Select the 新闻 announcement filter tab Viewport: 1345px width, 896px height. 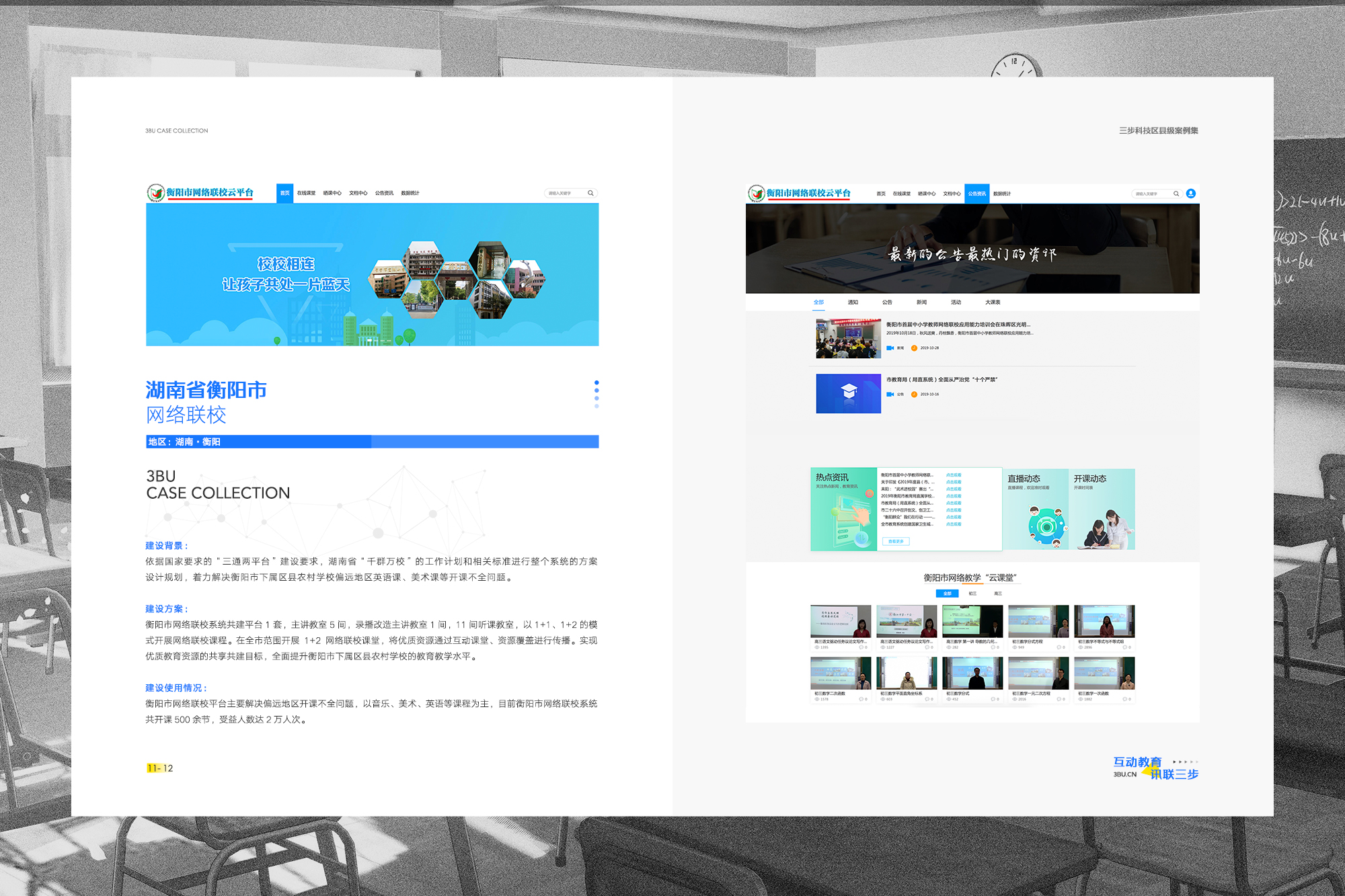coord(921,302)
